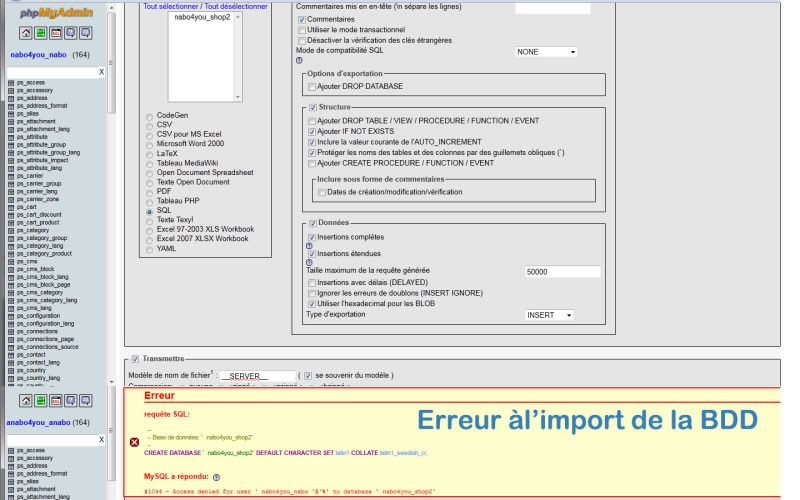Enable 'Ajouter DROP DATABASE' checkbox

pyautogui.click(x=314, y=88)
